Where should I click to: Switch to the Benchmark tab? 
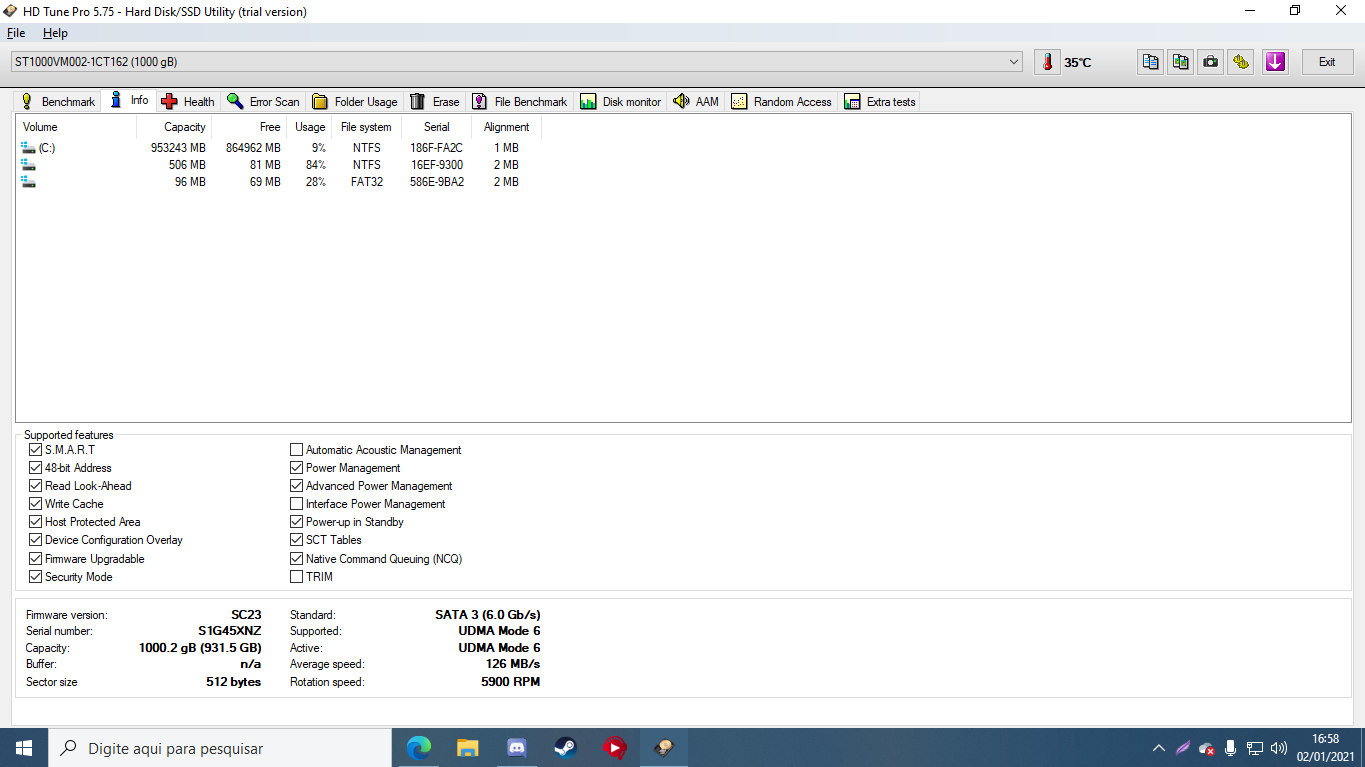click(58, 102)
